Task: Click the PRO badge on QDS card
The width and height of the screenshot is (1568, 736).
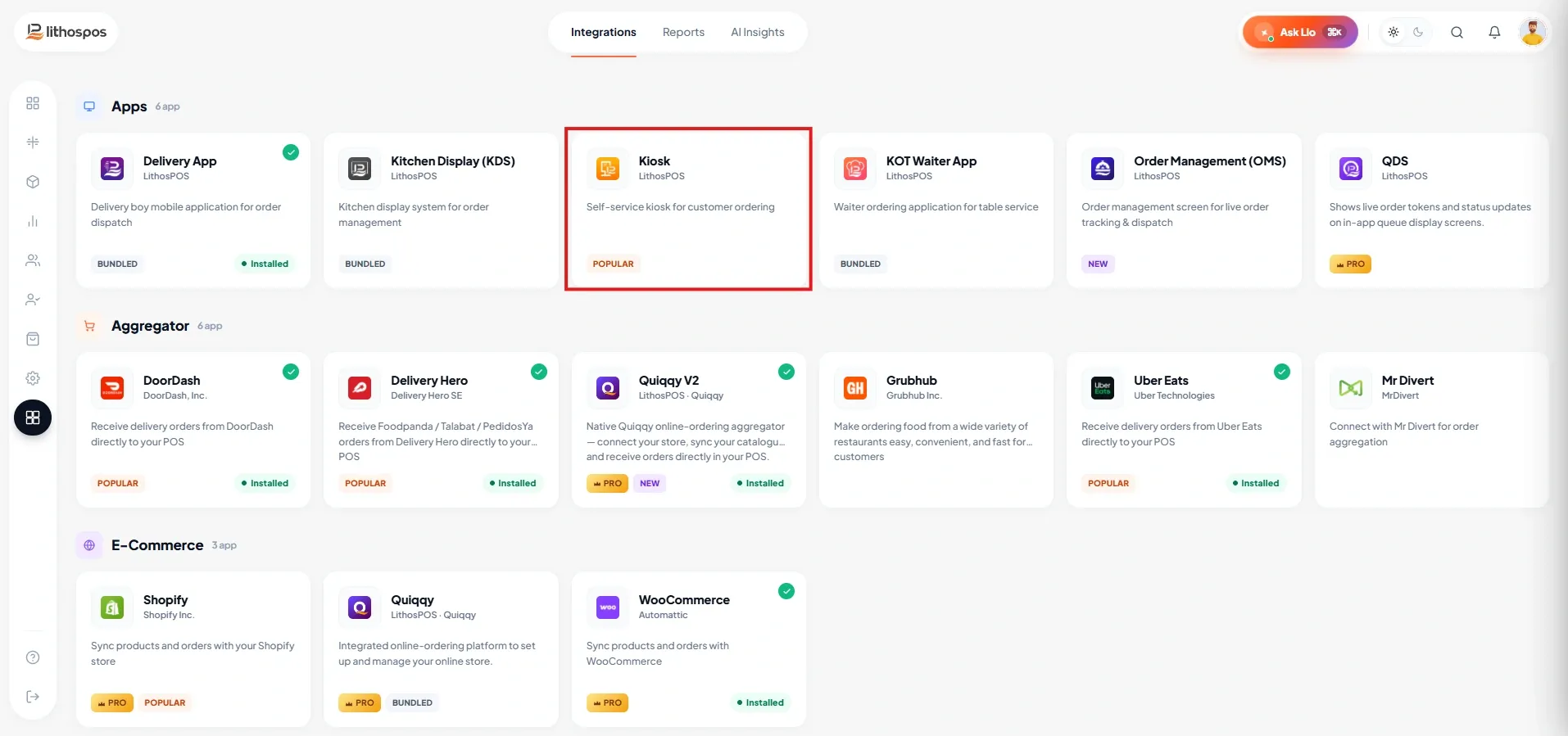Action: coord(1350,264)
